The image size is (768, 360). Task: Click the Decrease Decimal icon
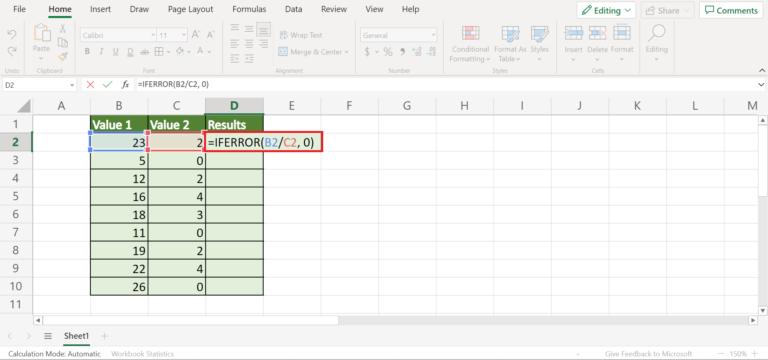(x=432, y=51)
